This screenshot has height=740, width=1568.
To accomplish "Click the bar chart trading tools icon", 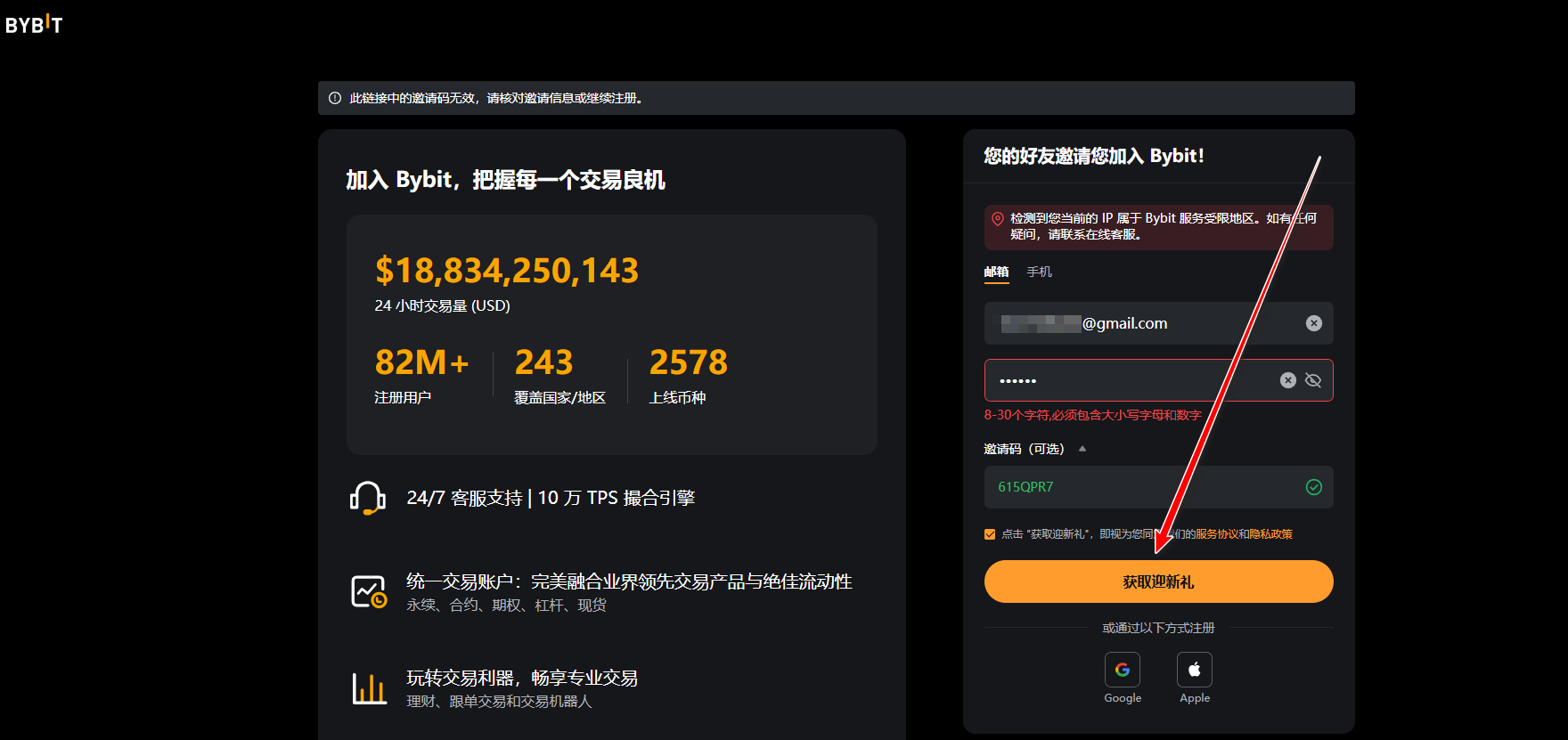I will (x=369, y=688).
